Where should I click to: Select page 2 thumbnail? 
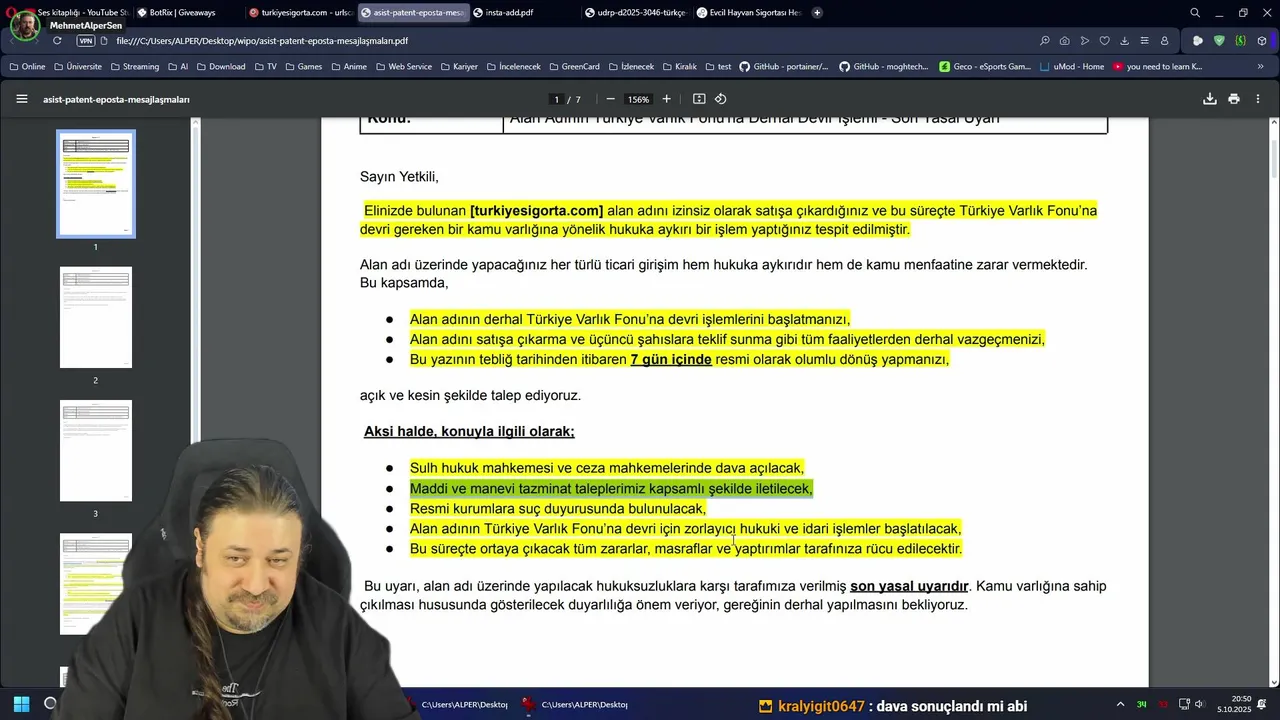point(96,317)
